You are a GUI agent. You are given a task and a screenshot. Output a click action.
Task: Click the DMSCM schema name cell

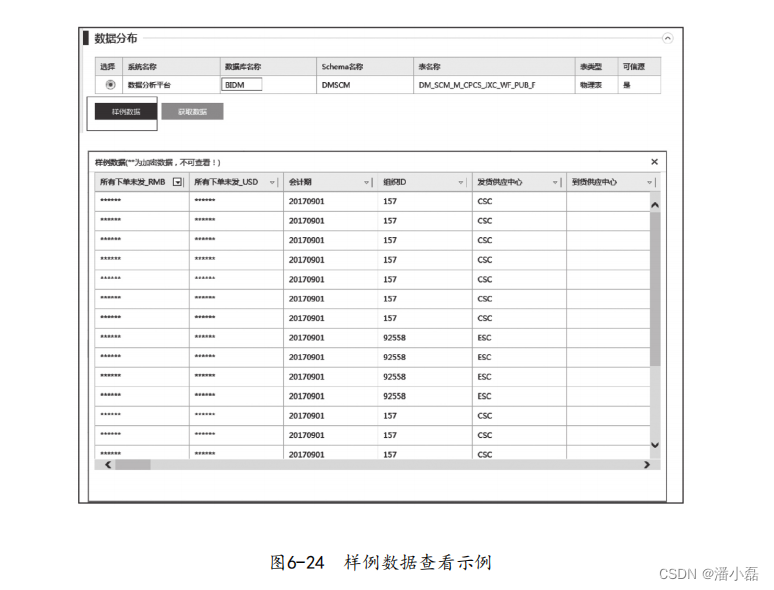pyautogui.click(x=365, y=85)
